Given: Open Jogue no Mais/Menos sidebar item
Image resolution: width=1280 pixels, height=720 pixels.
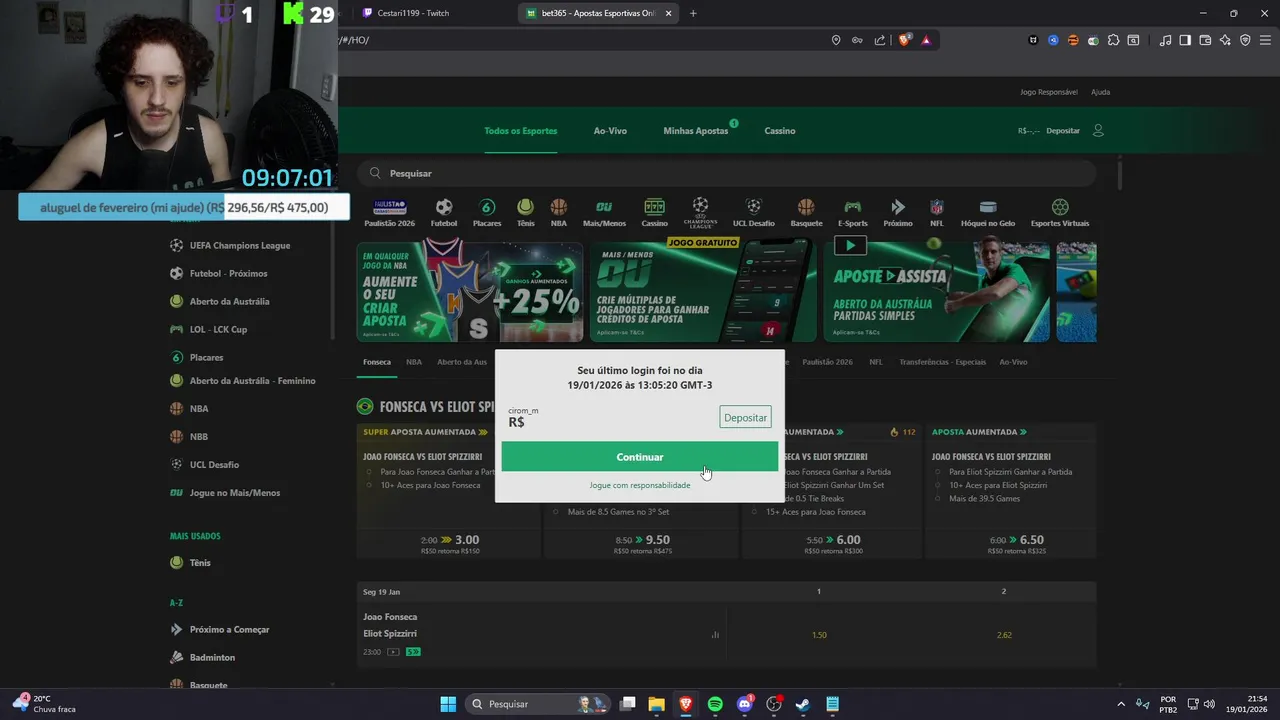Looking at the screenshot, I should (235, 493).
